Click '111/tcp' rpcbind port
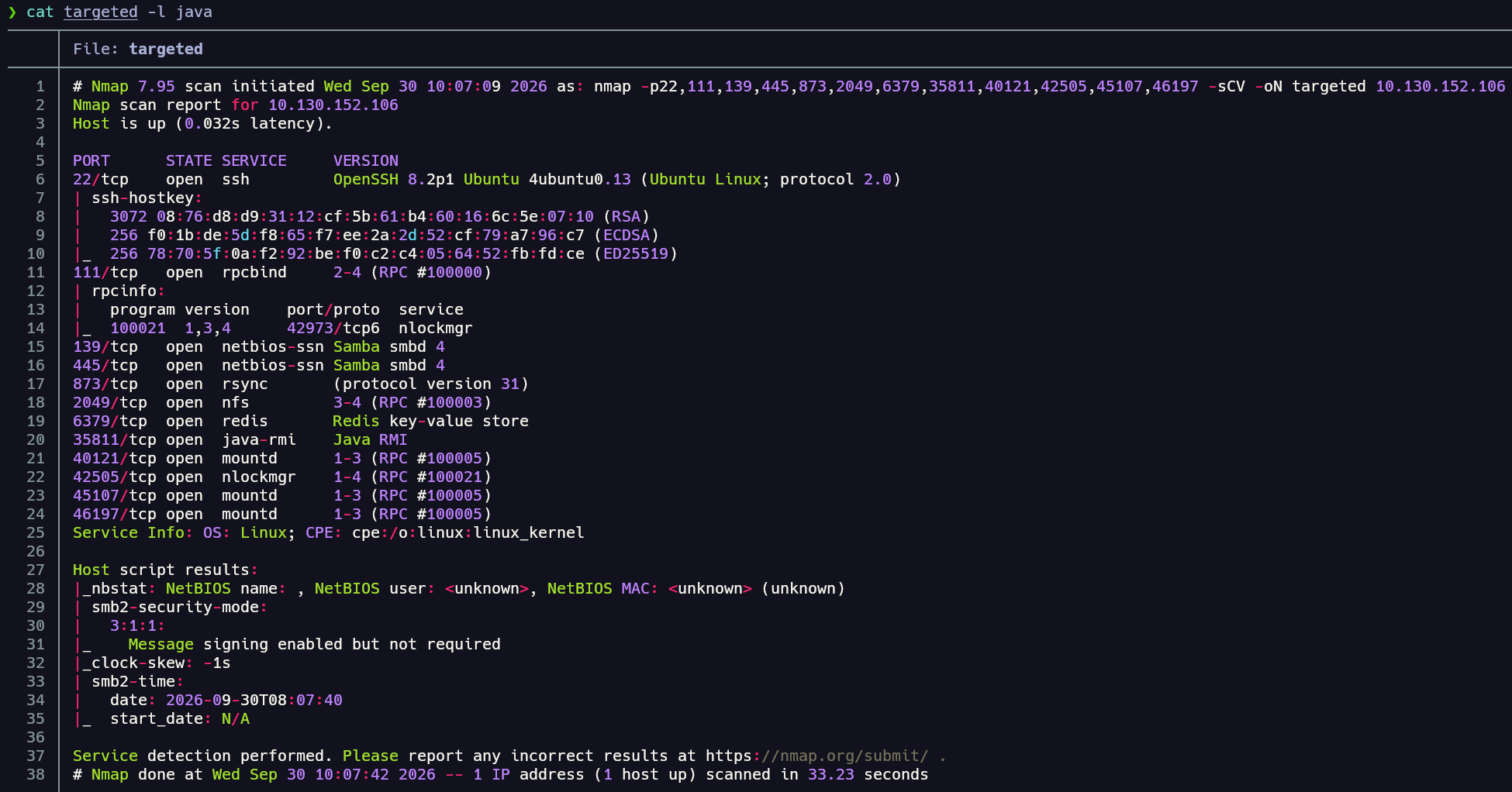 coord(105,272)
